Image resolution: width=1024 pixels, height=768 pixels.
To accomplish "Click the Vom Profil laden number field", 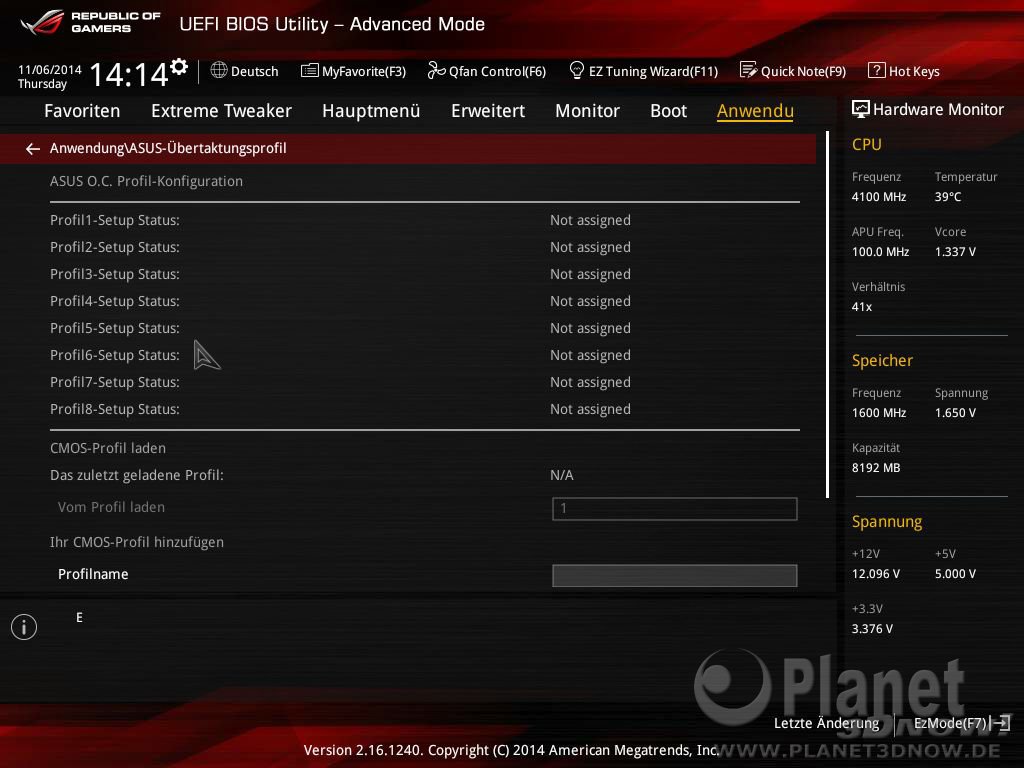I will click(x=675, y=509).
